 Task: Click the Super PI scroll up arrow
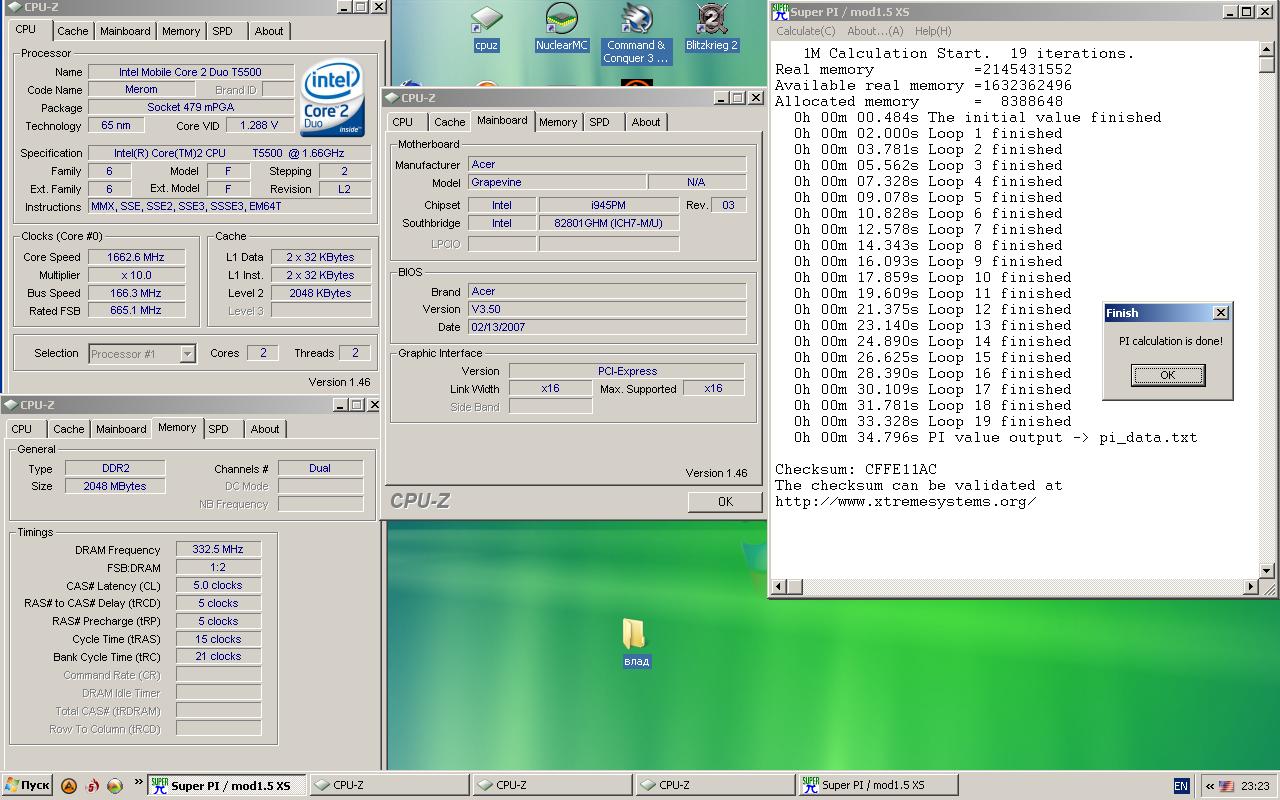[1267, 48]
